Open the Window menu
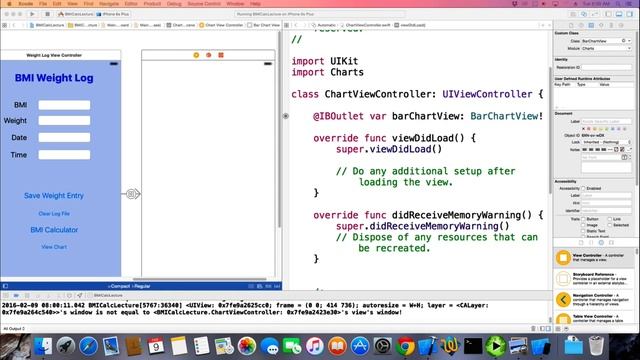The height and width of the screenshot is (360, 640). pyautogui.click(x=235, y=4)
